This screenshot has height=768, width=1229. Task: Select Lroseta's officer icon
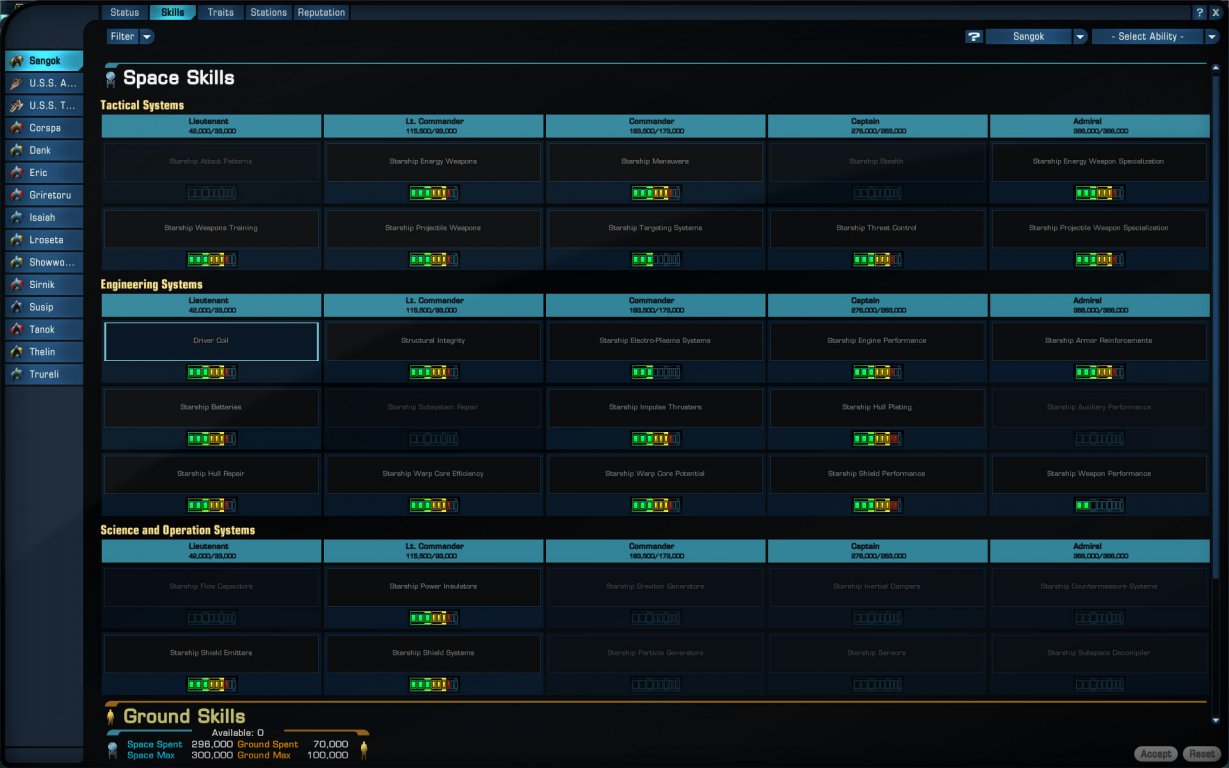click(17, 240)
